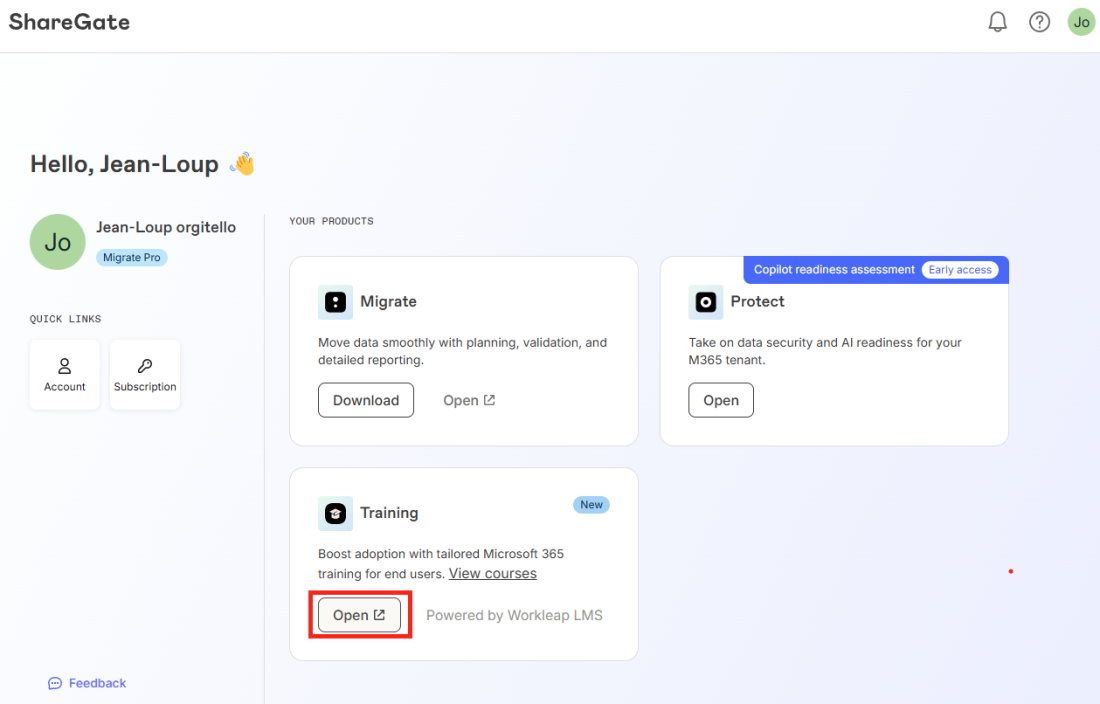
Task: Open the Protect product
Action: point(721,400)
